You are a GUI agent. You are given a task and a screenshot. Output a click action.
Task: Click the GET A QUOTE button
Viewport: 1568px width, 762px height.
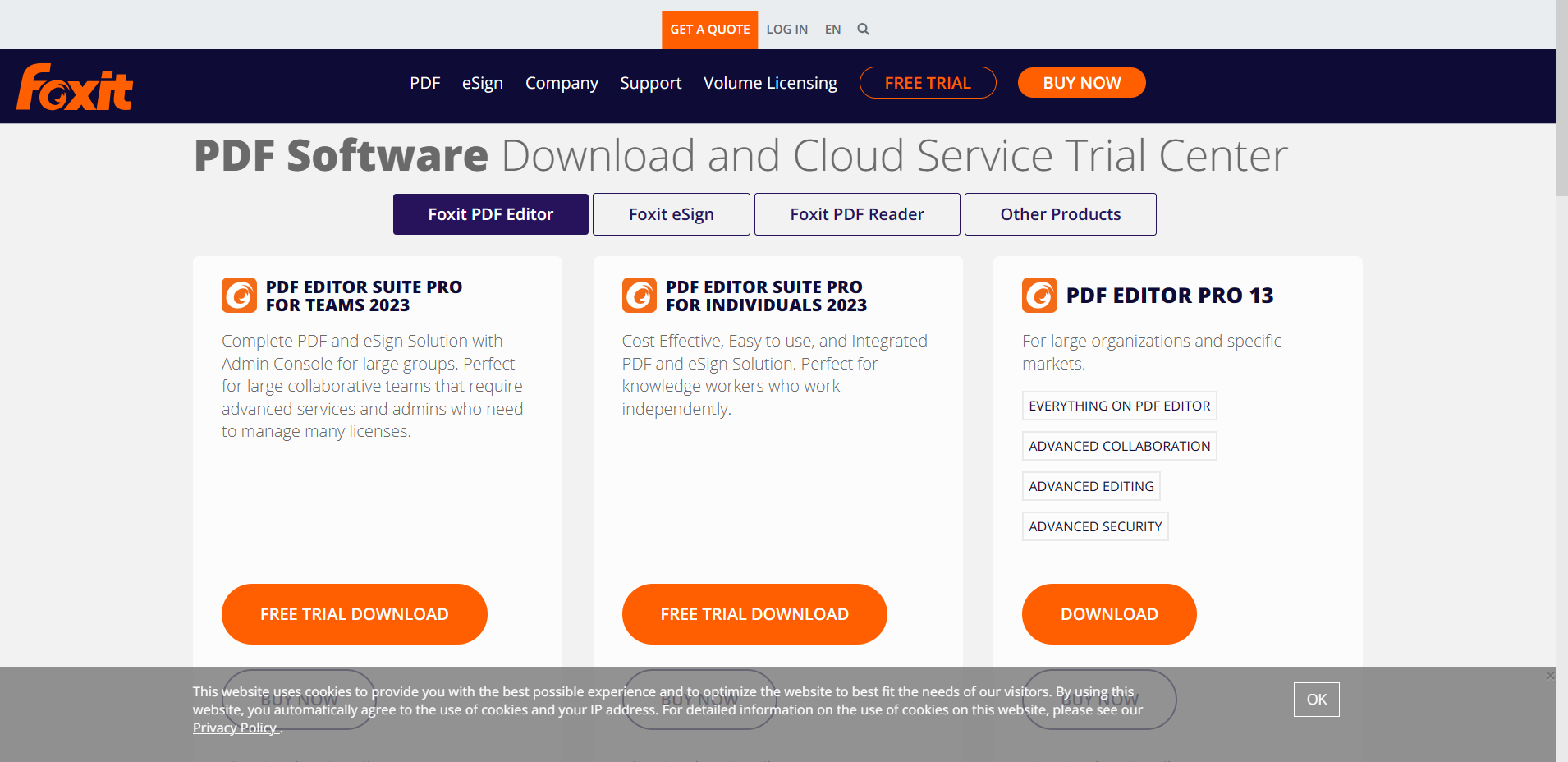pyautogui.click(x=710, y=30)
